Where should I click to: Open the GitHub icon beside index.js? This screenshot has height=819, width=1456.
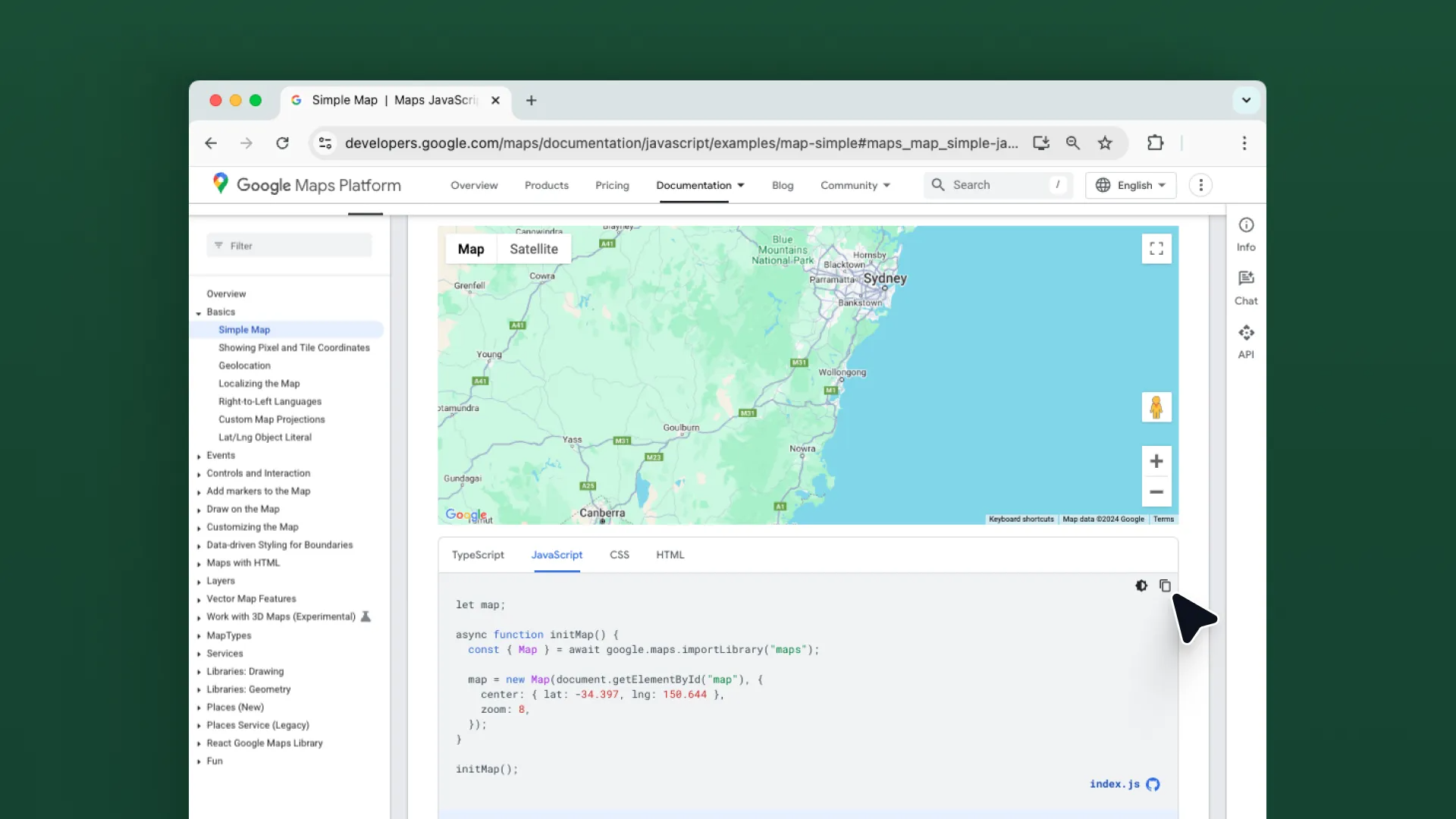pos(1153,784)
